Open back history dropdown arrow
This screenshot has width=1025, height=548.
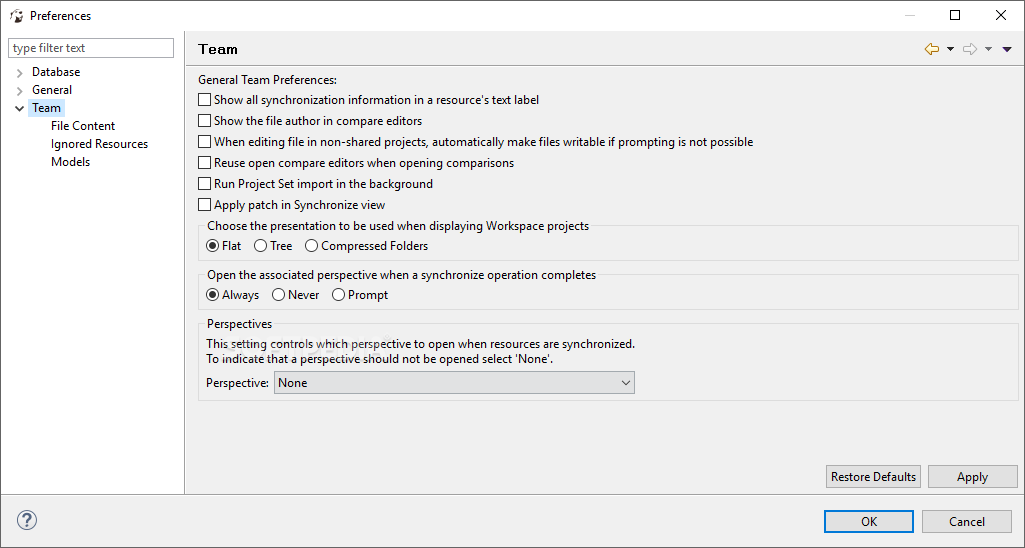950,49
